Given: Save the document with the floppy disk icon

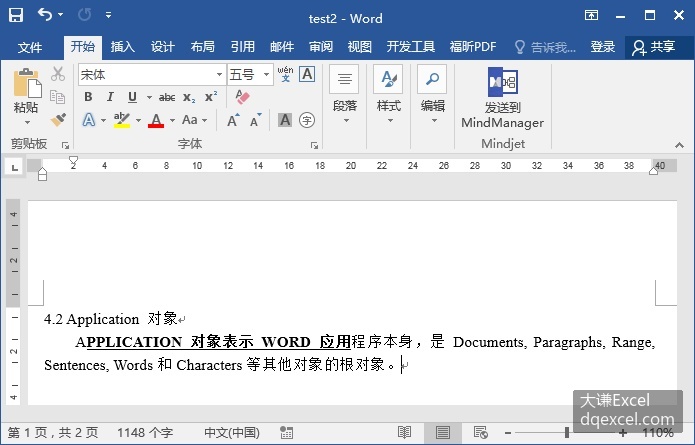Looking at the screenshot, I should (16, 15).
